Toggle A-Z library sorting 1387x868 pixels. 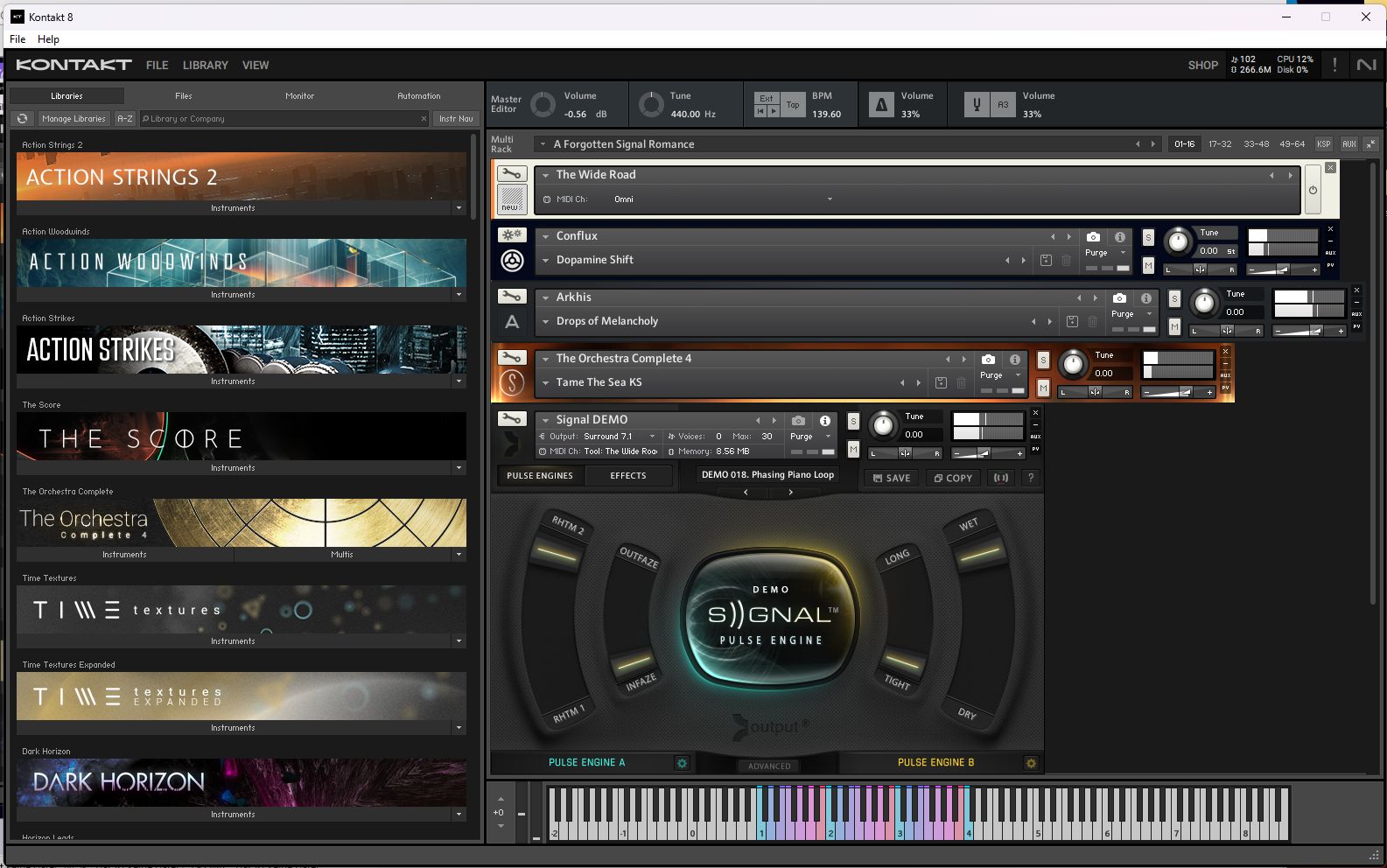125,118
